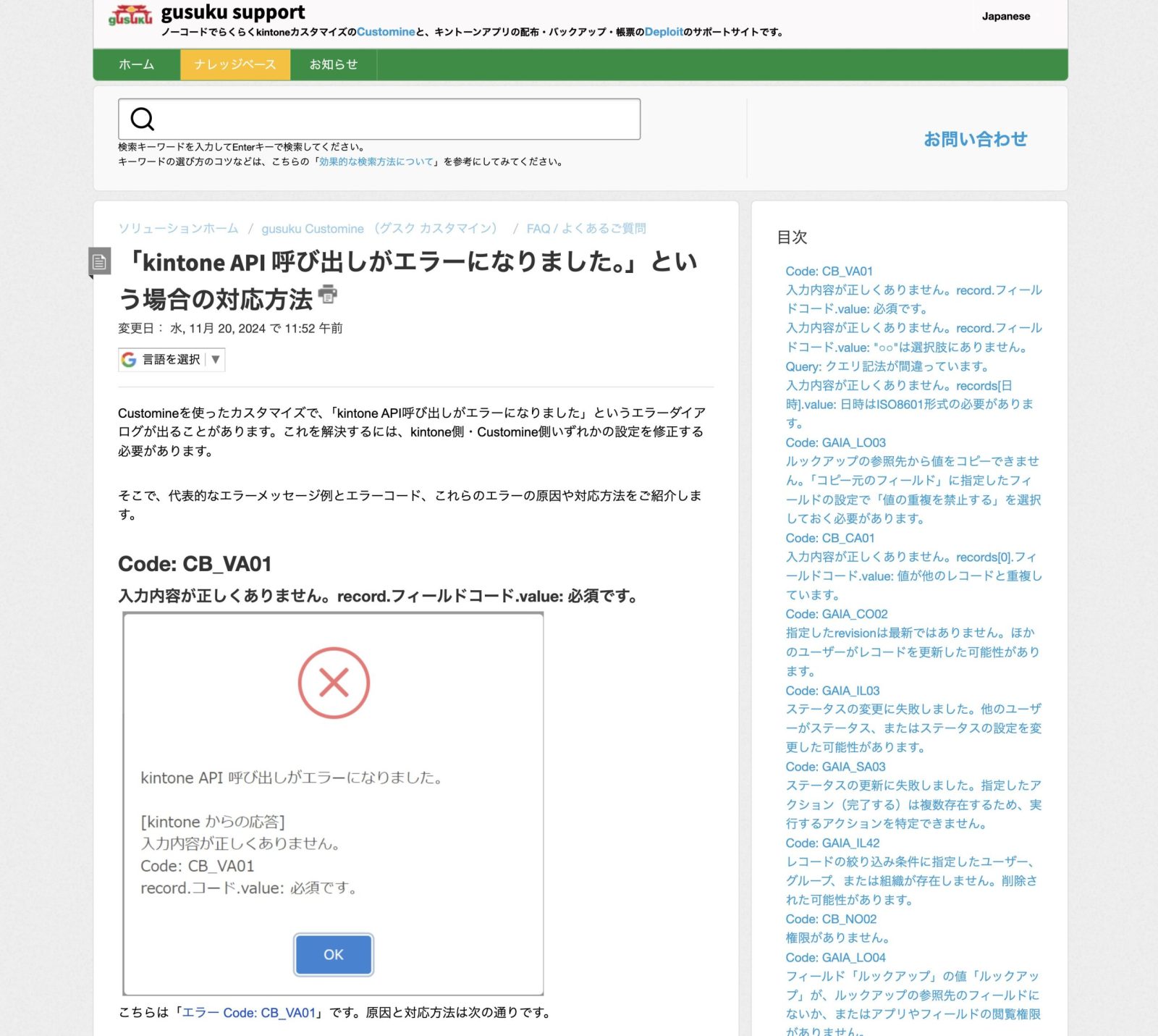Jump to Code: GAIA_IL03 in contents
This screenshot has height=1036, width=1158.
tap(833, 691)
